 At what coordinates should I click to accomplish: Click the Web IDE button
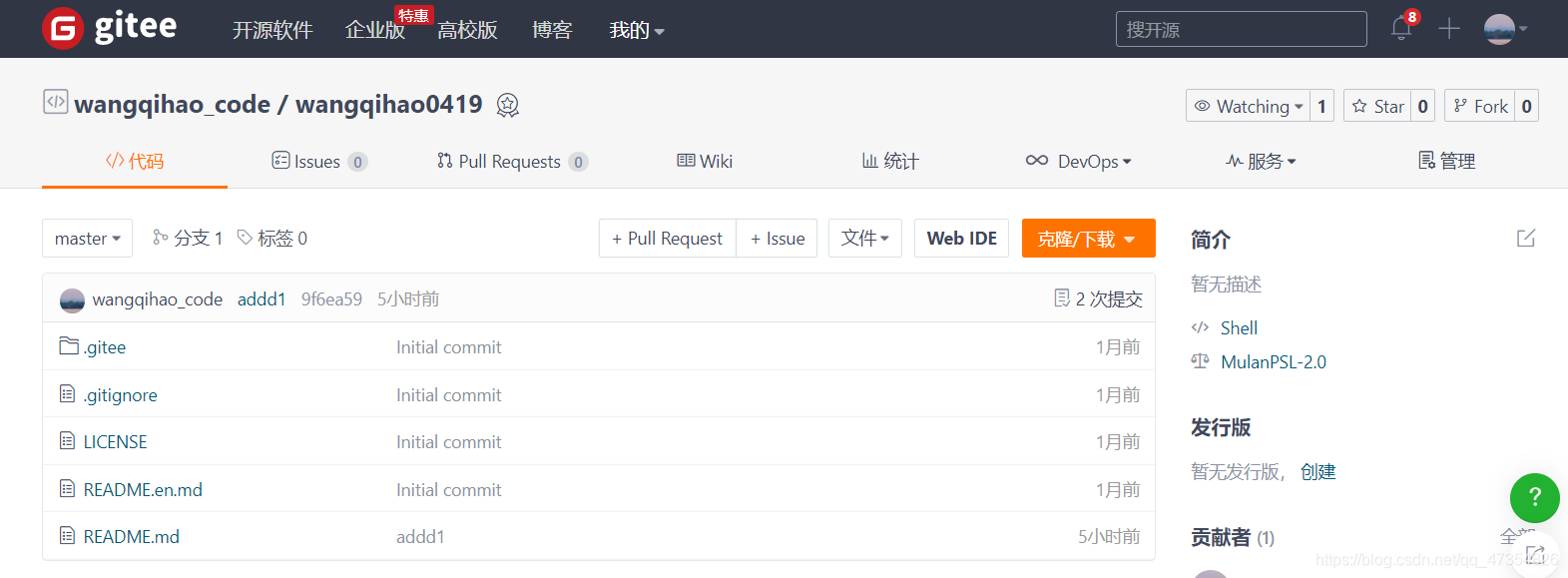click(x=962, y=239)
